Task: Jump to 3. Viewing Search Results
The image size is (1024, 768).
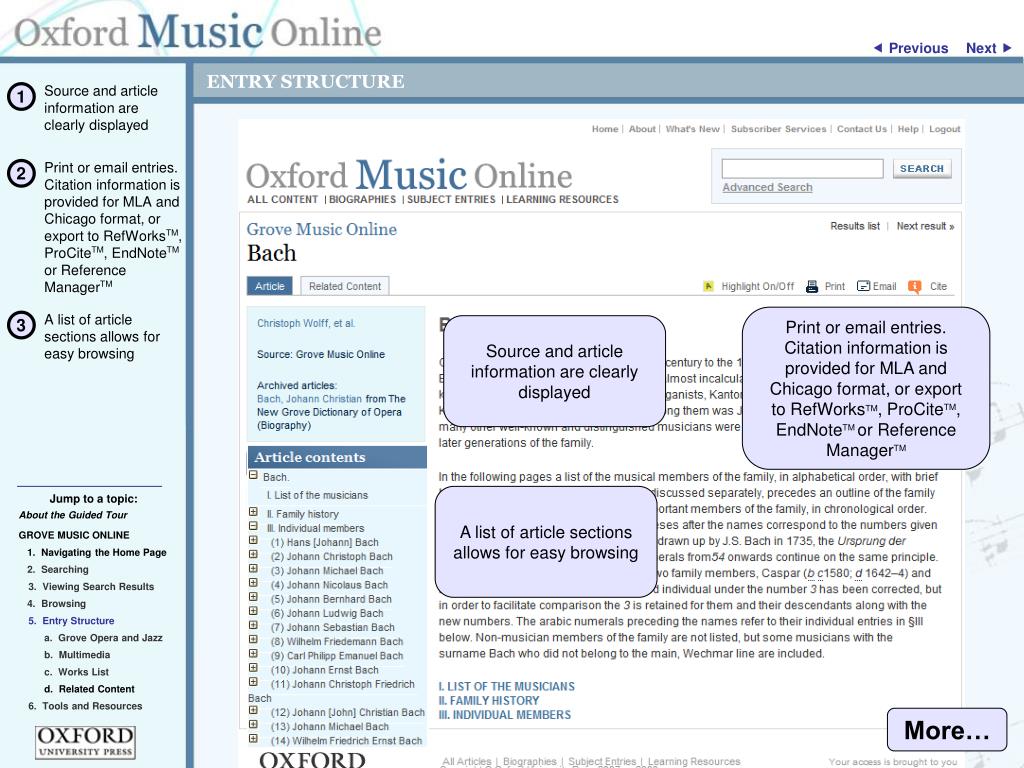Action: pos(91,586)
